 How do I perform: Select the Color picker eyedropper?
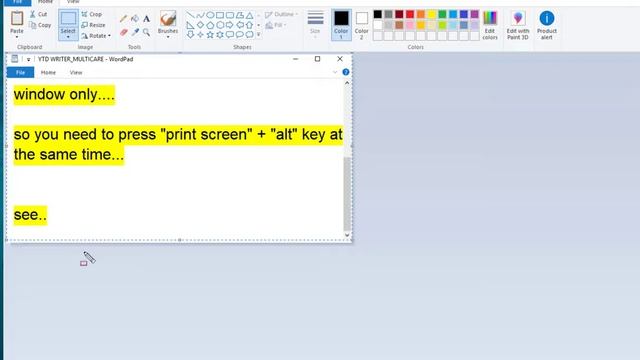click(x=135, y=32)
